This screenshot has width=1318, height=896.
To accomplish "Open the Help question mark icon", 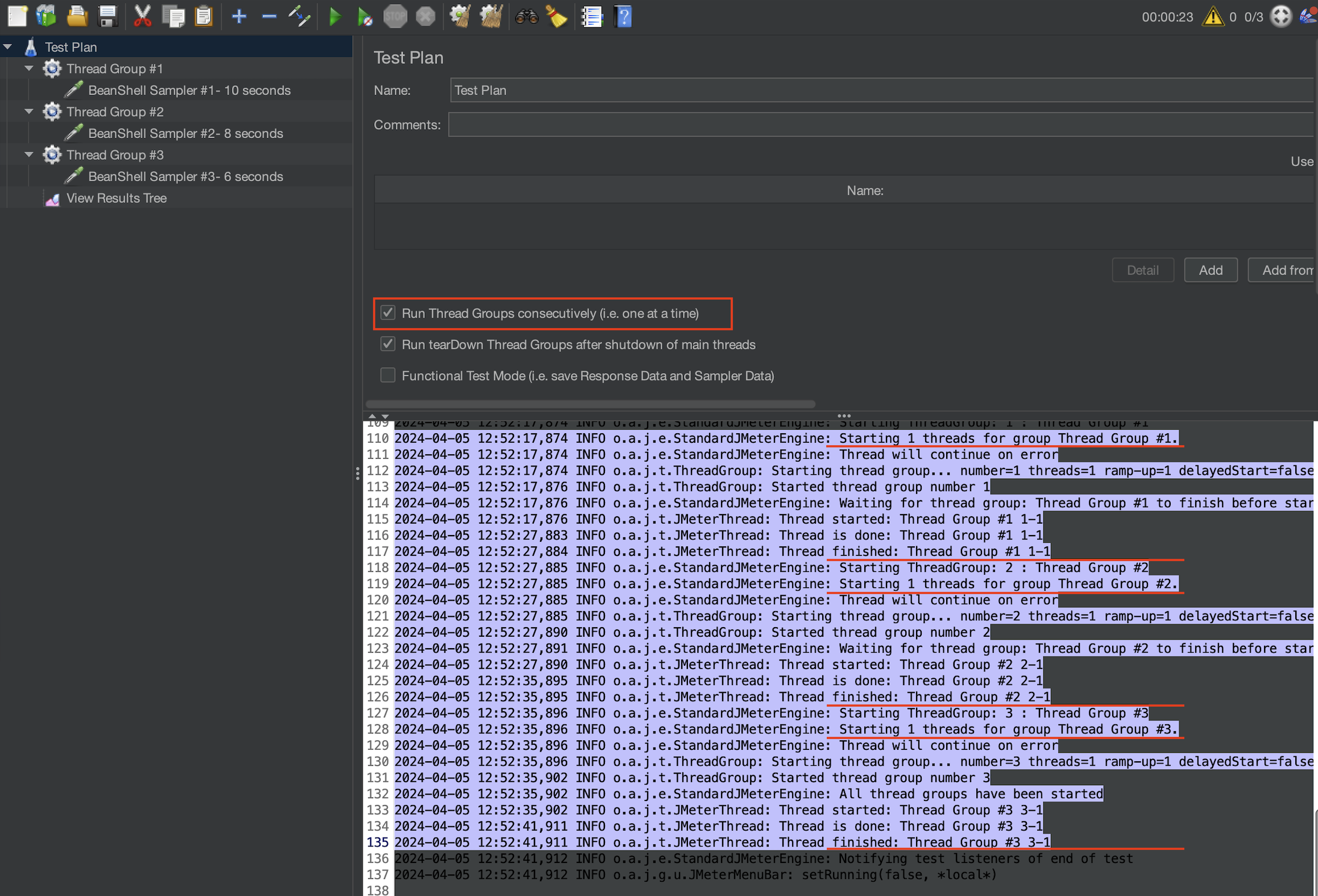I will click(623, 16).
